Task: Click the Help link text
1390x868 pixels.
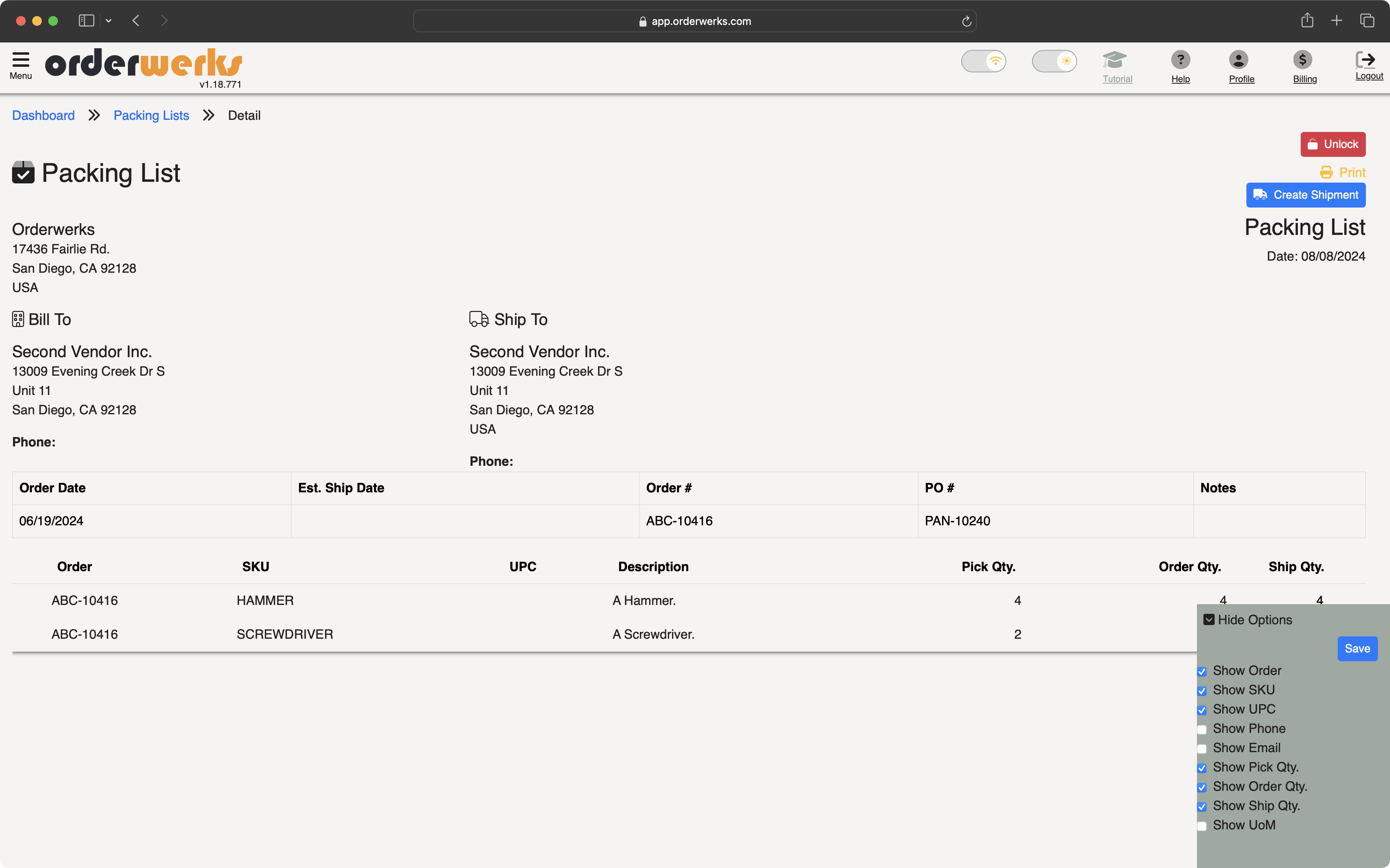Action: [1180, 79]
